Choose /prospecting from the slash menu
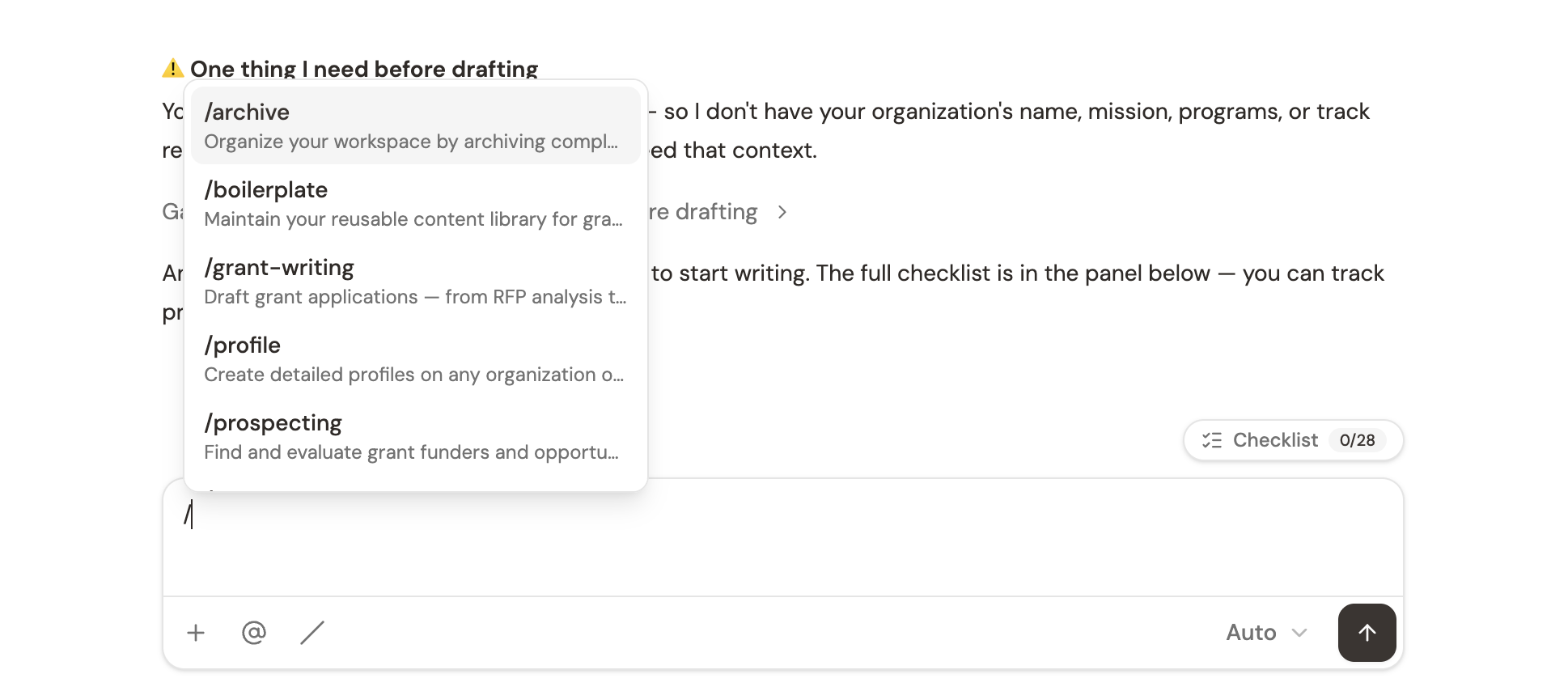The image size is (1568, 691). [415, 435]
